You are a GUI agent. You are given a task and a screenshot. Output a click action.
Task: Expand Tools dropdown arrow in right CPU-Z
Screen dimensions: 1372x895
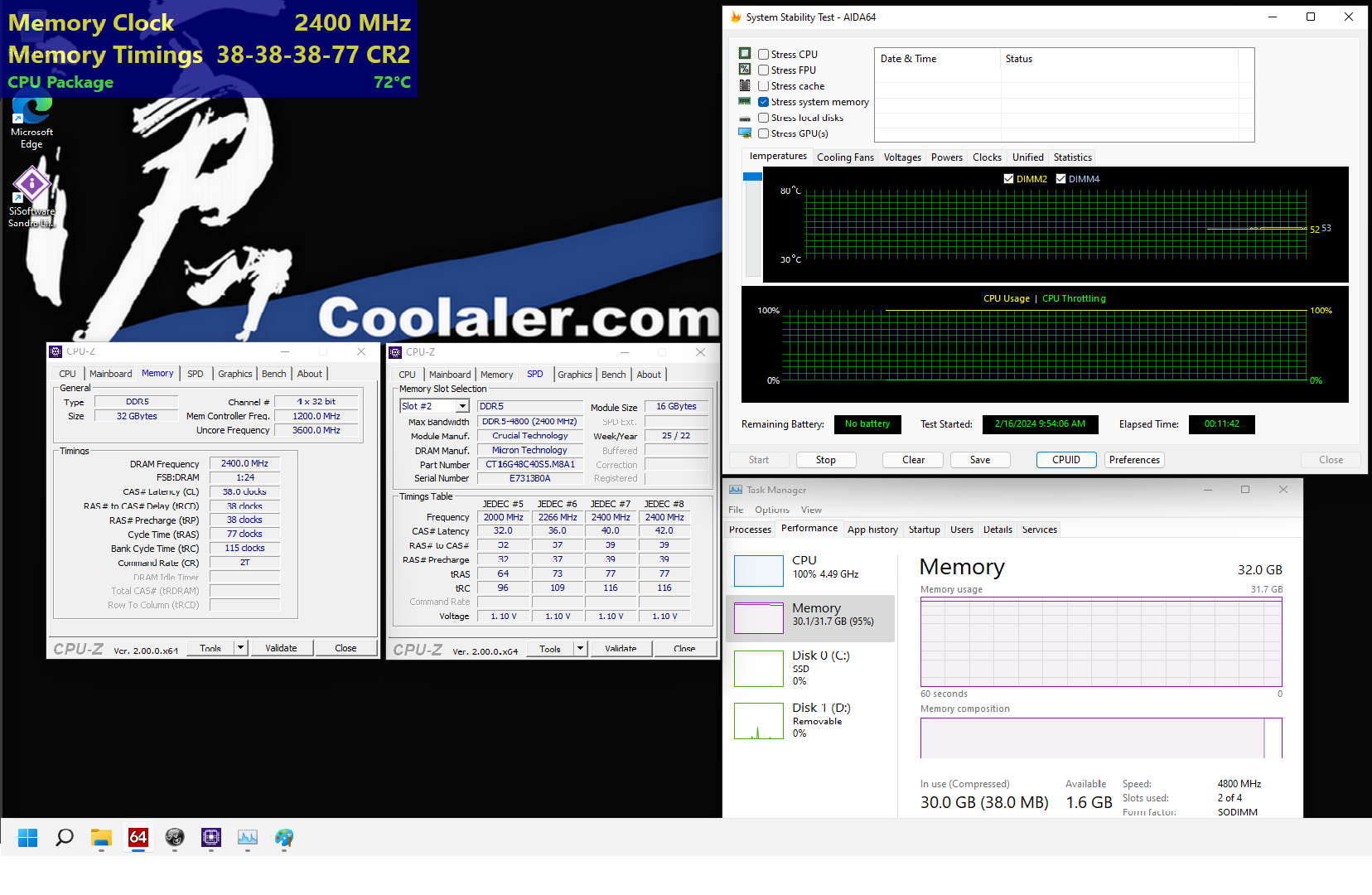pyautogui.click(x=581, y=649)
